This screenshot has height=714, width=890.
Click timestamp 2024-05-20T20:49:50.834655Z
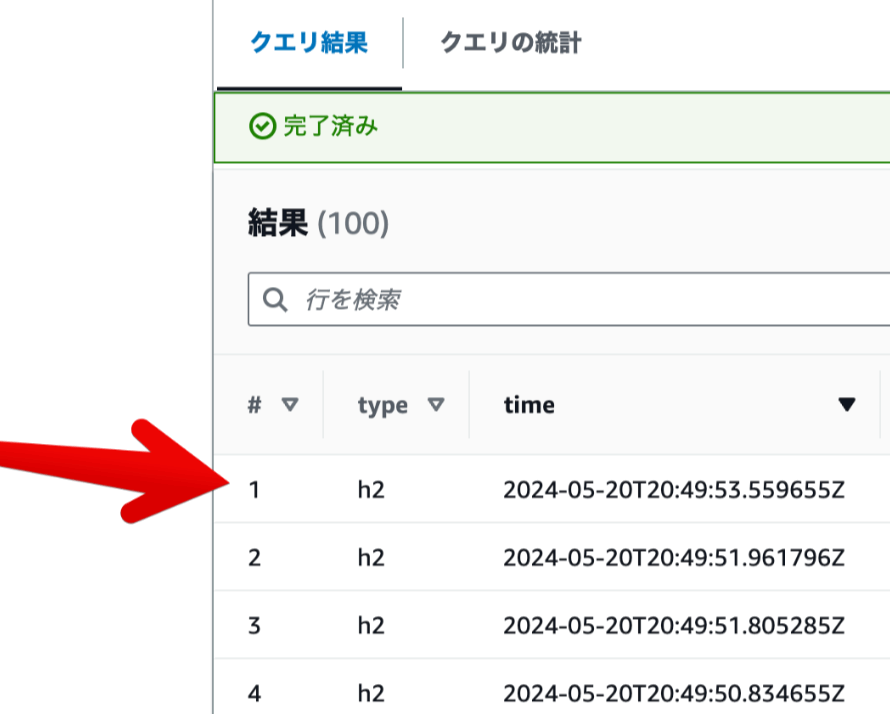coord(674,694)
